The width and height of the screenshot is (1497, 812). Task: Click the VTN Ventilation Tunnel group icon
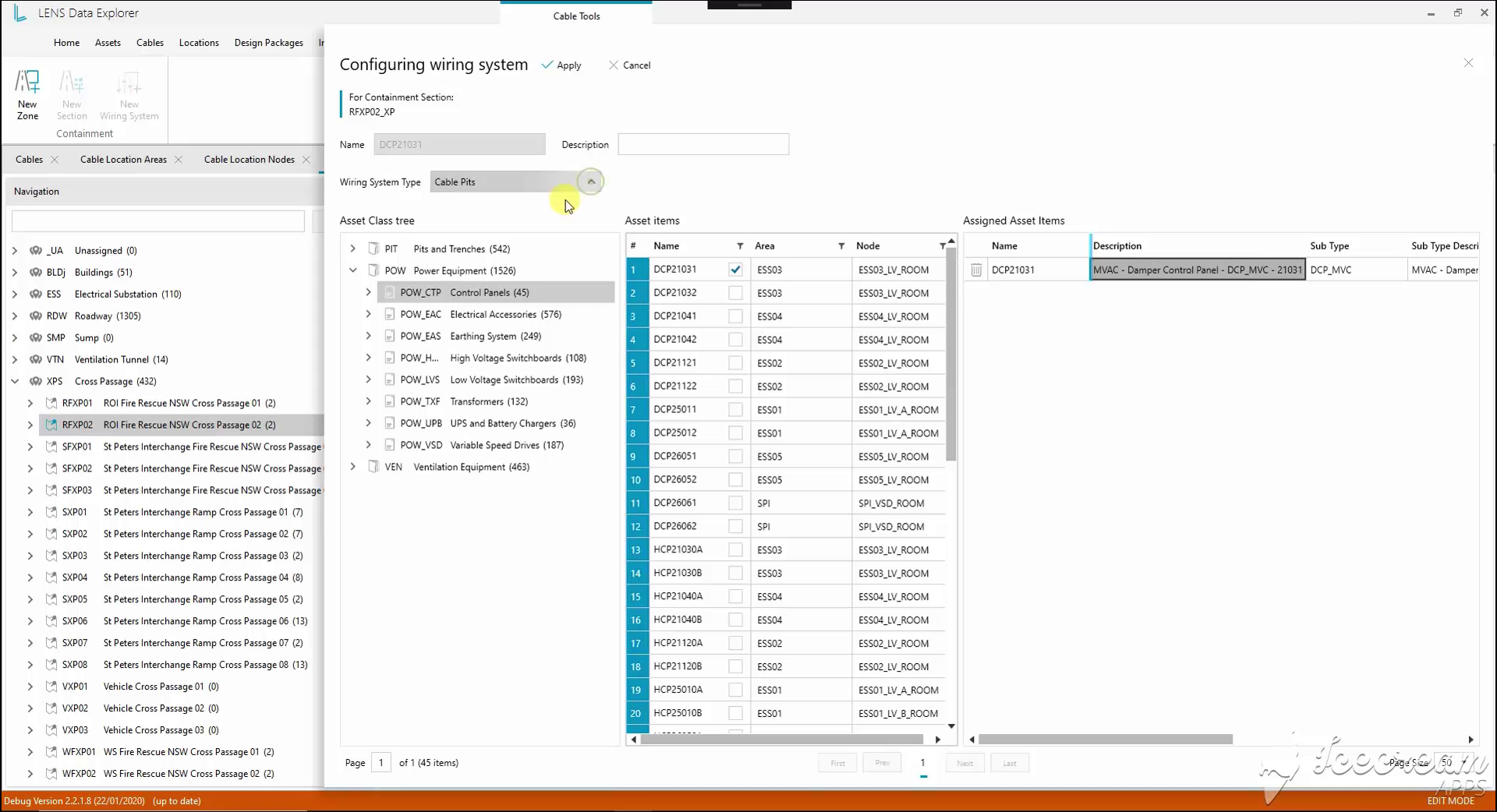tap(35, 359)
